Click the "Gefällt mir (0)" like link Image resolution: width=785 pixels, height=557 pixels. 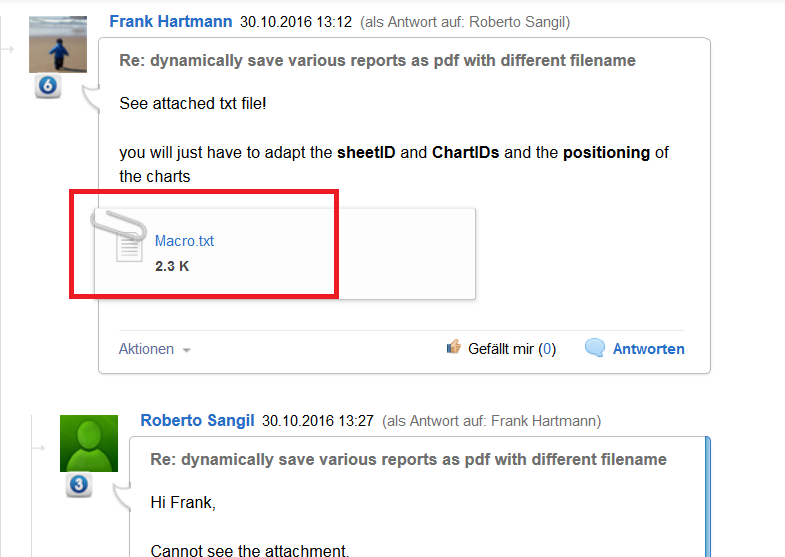pos(511,349)
